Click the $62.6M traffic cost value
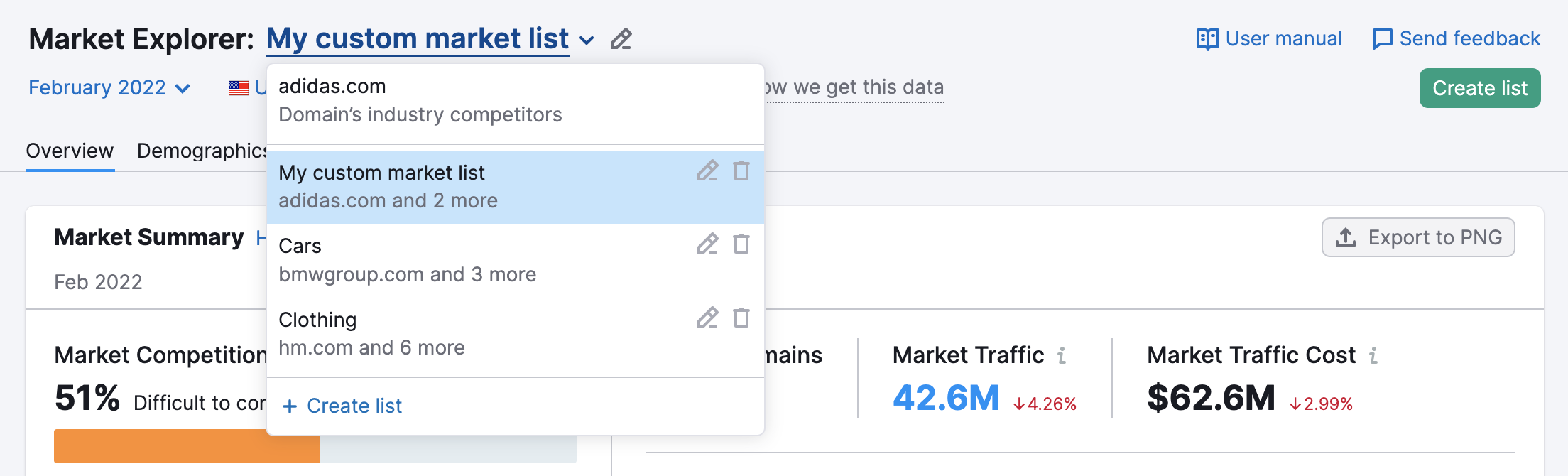 (1212, 398)
